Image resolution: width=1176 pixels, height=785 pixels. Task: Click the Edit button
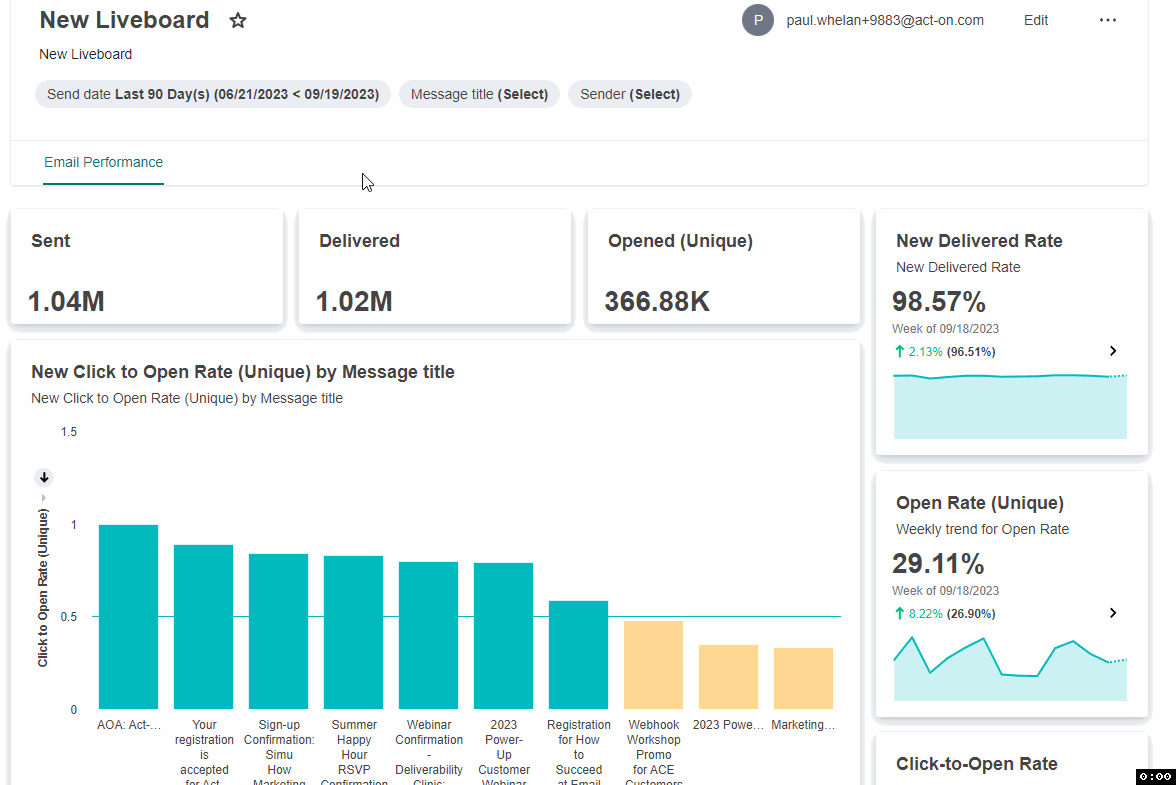(x=1036, y=20)
